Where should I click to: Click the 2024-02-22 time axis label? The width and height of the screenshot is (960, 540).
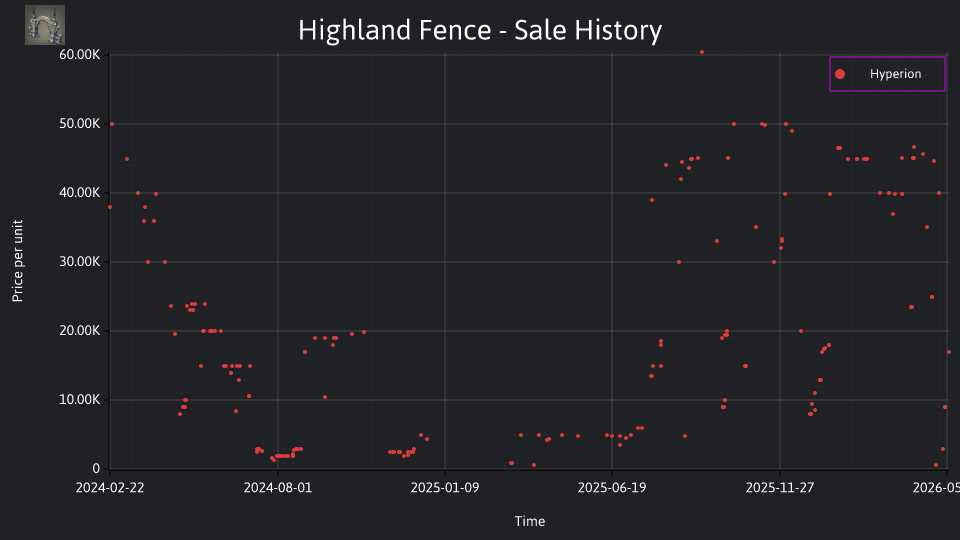(110, 487)
